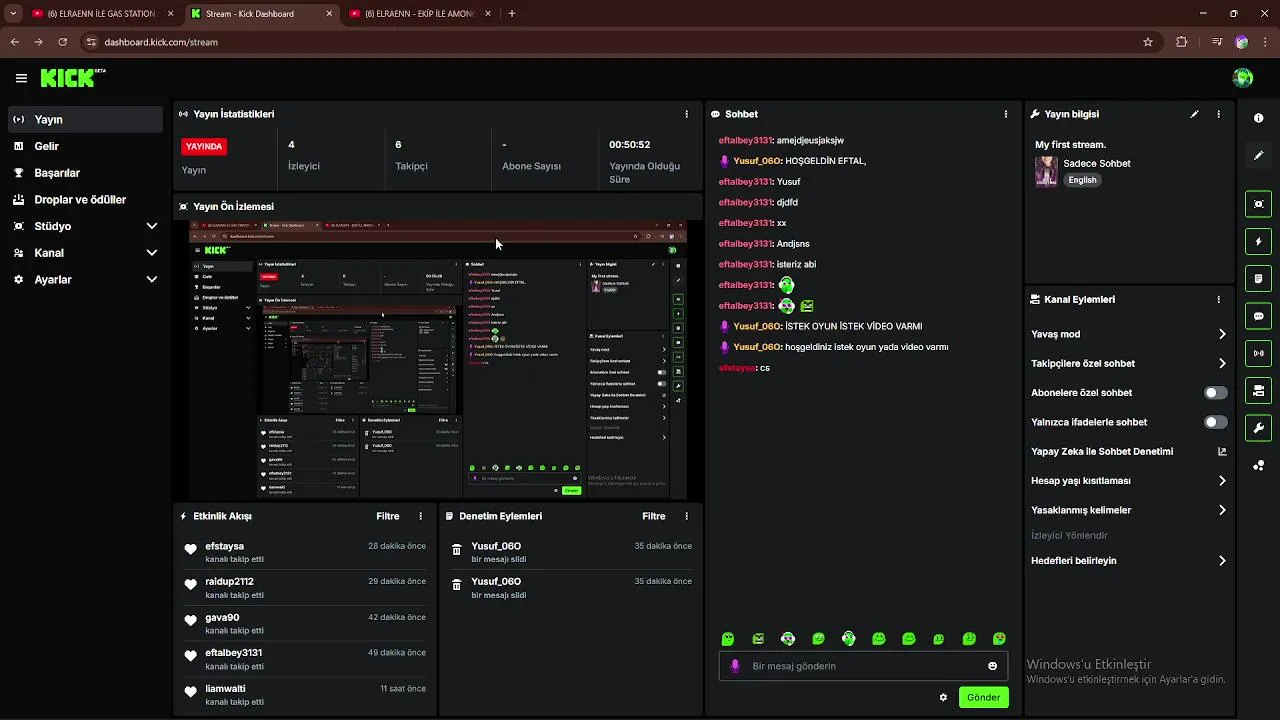Click the stream preview image
Image resolution: width=1280 pixels, height=720 pixels.
point(438,360)
